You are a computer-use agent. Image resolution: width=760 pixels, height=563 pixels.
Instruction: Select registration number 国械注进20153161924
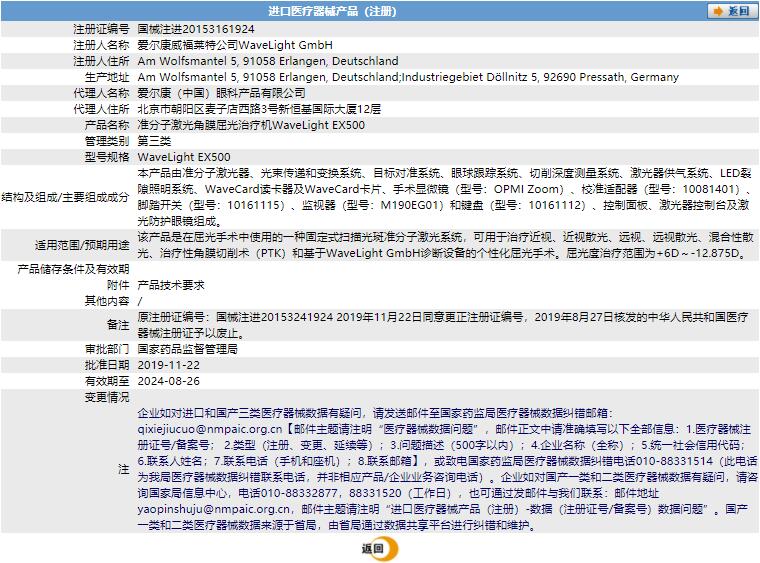(196, 29)
